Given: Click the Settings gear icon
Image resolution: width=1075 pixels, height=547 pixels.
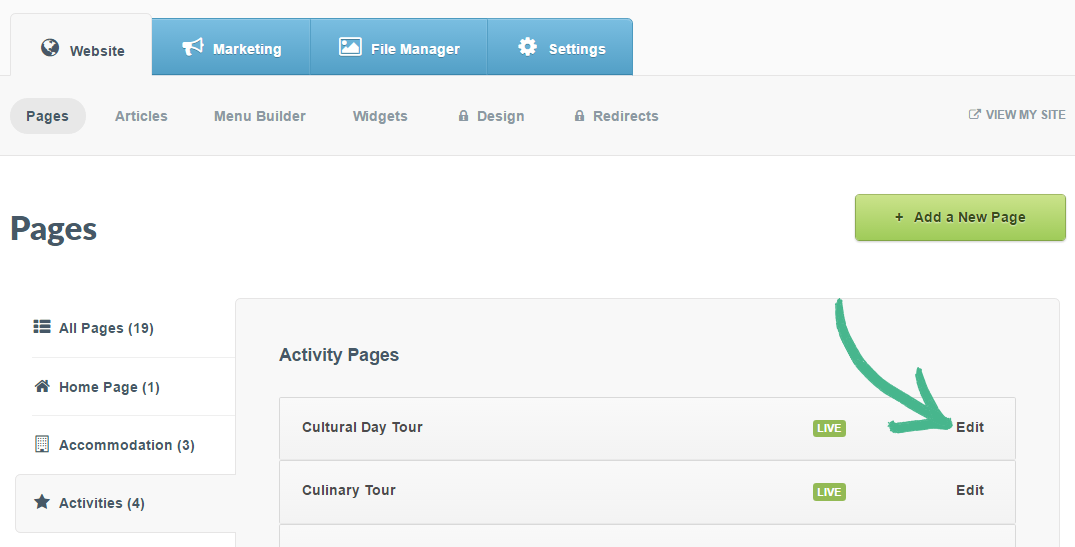Looking at the screenshot, I should [x=527, y=47].
